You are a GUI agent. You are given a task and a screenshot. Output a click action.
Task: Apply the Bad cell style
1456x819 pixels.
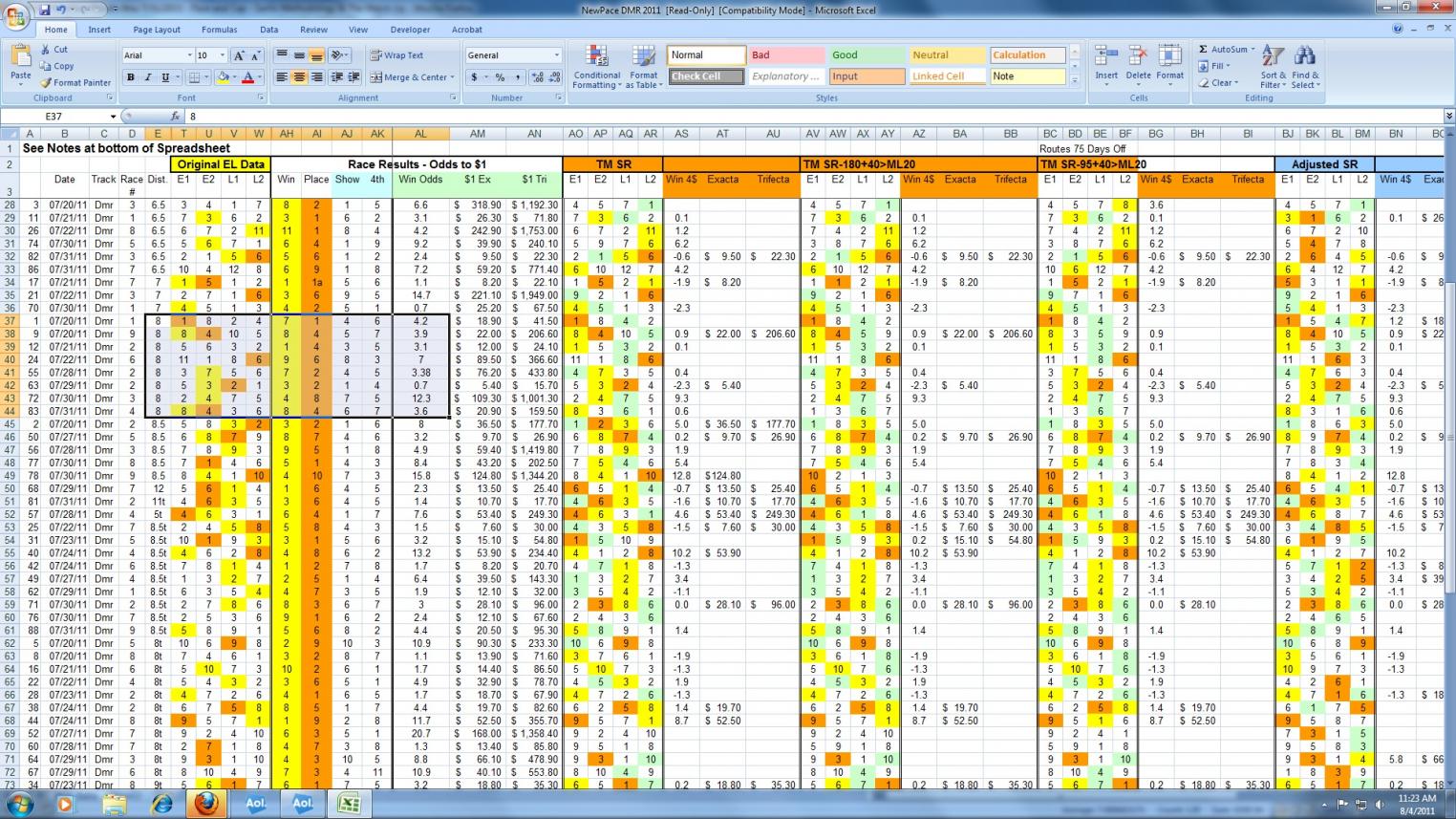[x=786, y=55]
